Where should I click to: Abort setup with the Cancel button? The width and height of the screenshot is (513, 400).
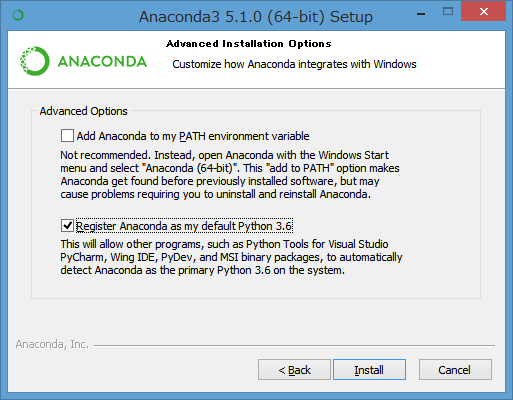click(x=455, y=370)
